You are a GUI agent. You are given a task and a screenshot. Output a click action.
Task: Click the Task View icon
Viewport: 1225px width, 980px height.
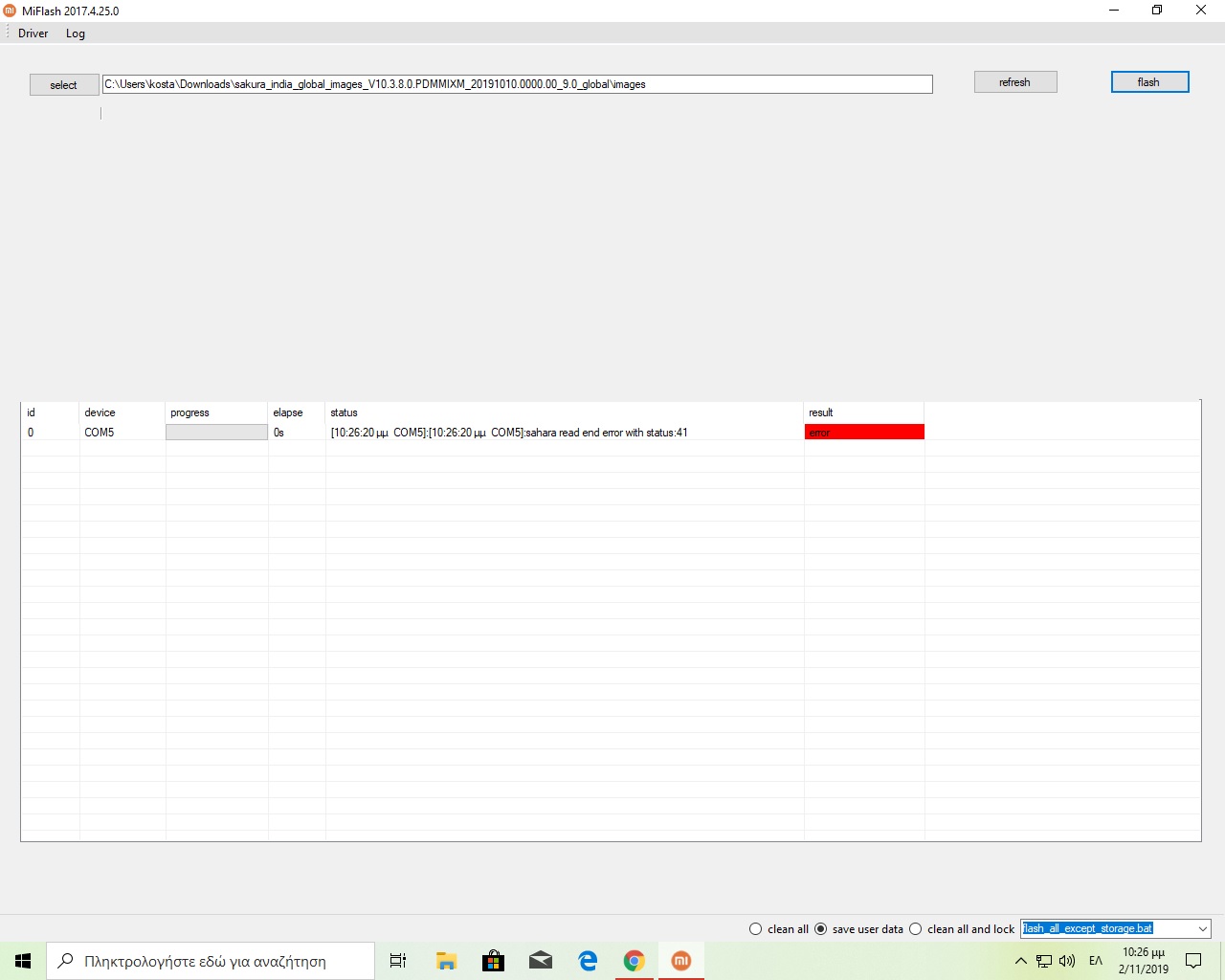tap(398, 961)
